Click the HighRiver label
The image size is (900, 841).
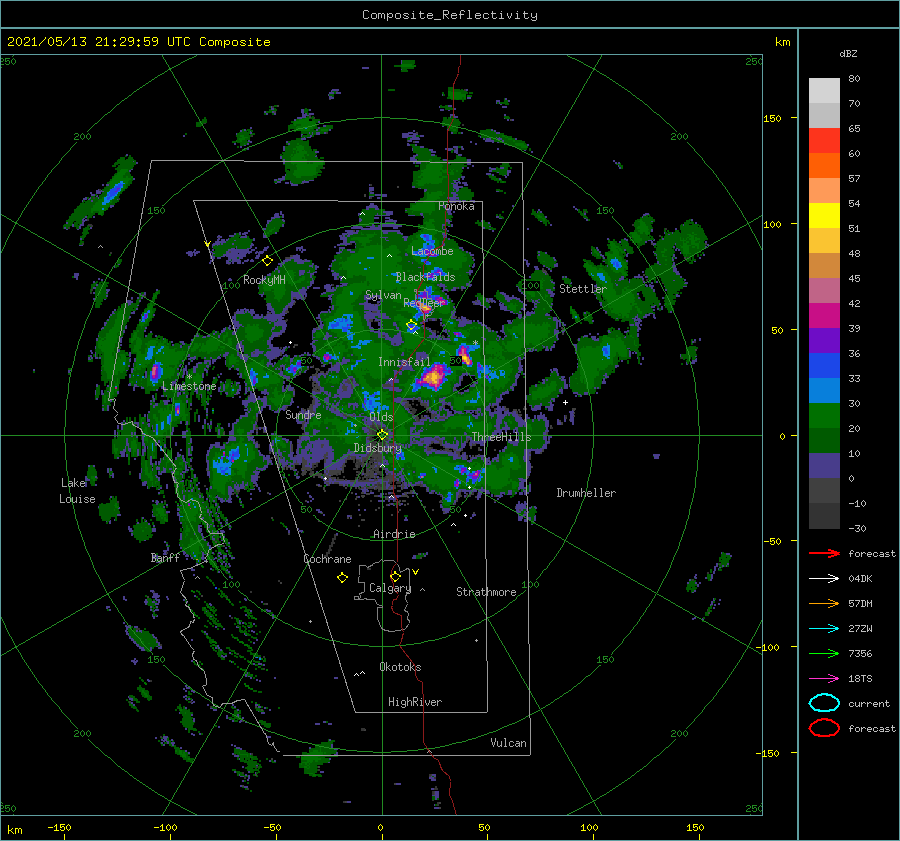coord(415,702)
